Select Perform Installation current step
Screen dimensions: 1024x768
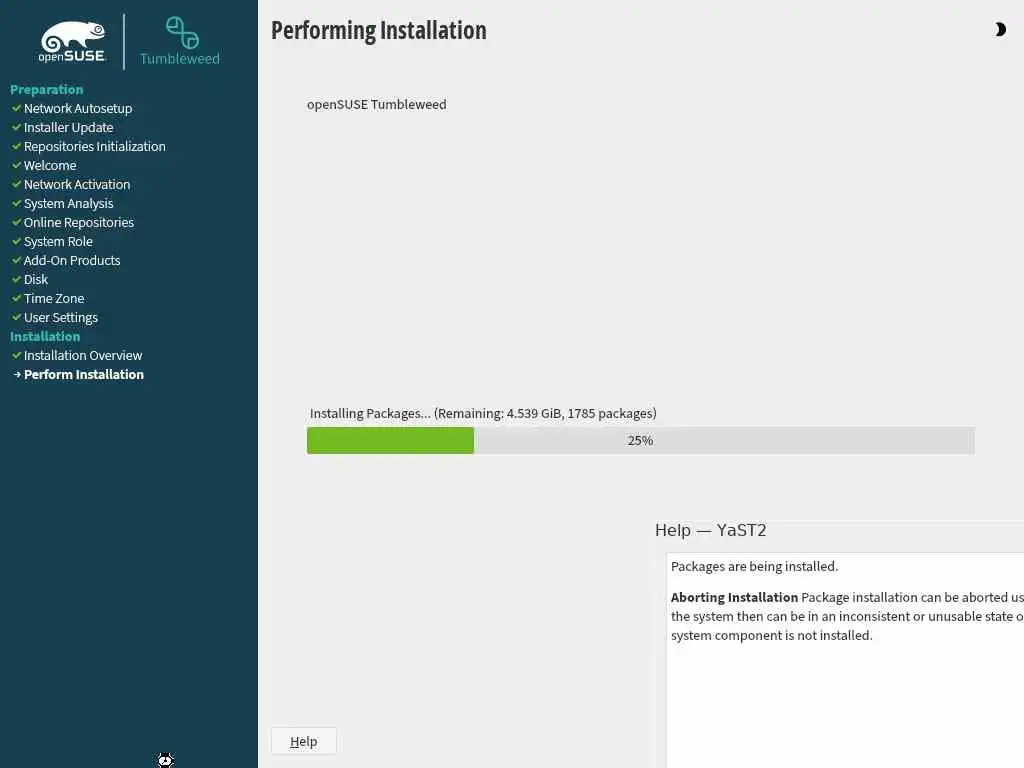[x=84, y=374]
